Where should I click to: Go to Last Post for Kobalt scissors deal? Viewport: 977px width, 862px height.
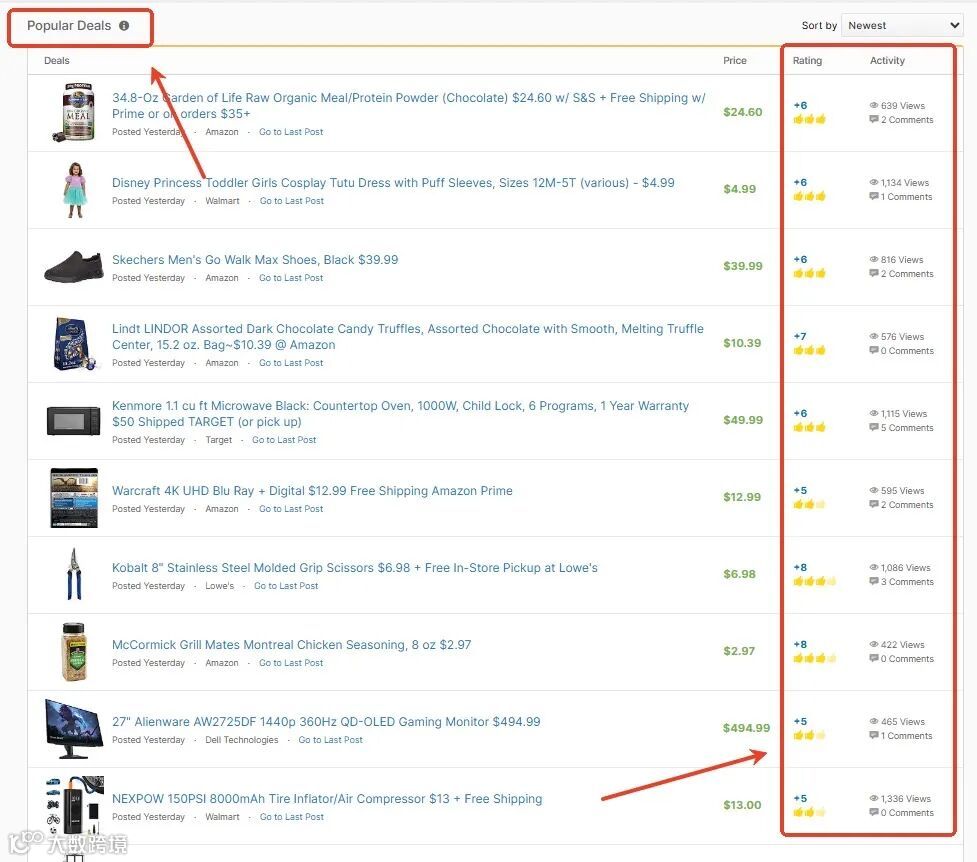286,586
